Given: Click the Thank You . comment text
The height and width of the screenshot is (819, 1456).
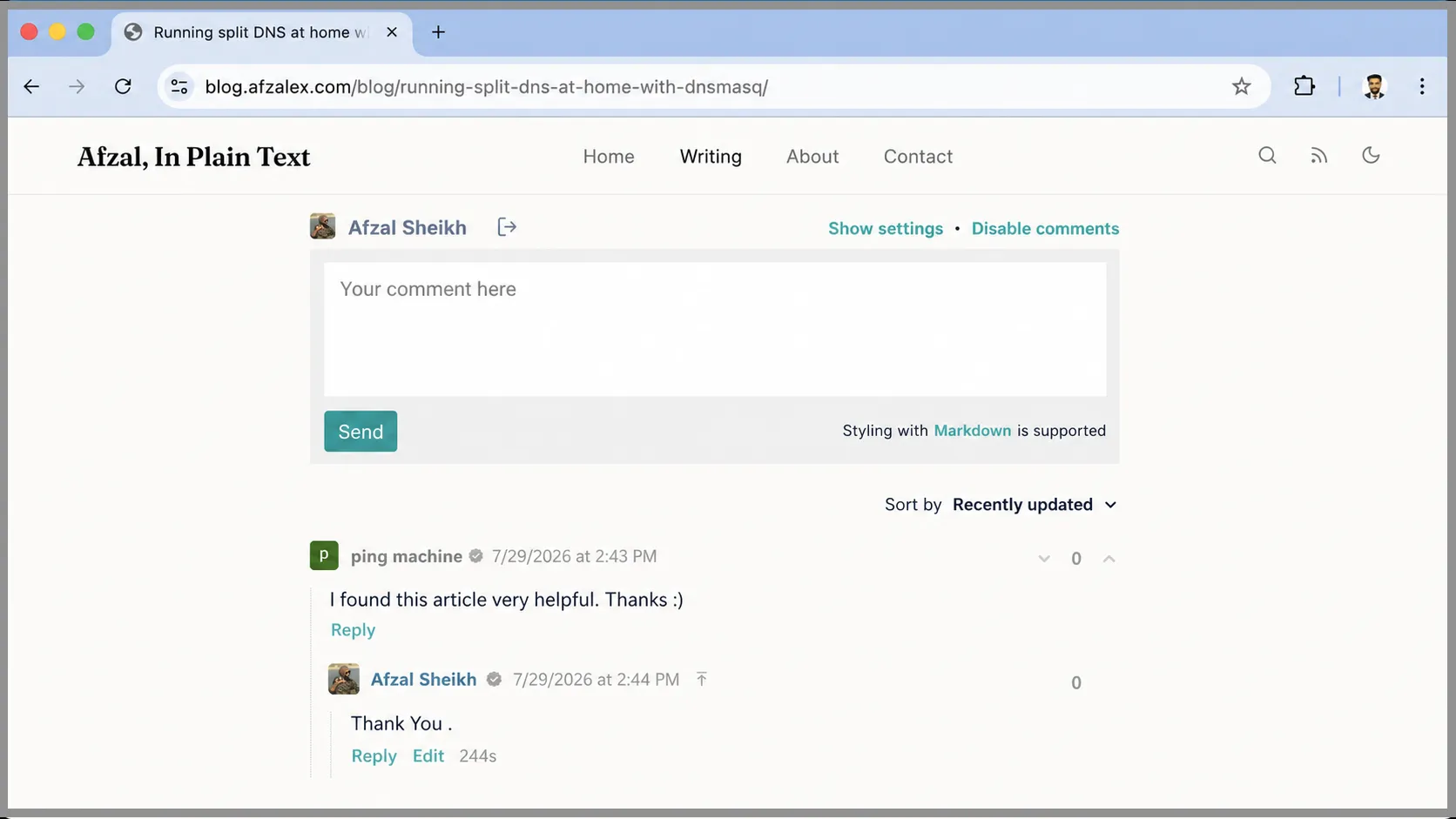Looking at the screenshot, I should (401, 724).
